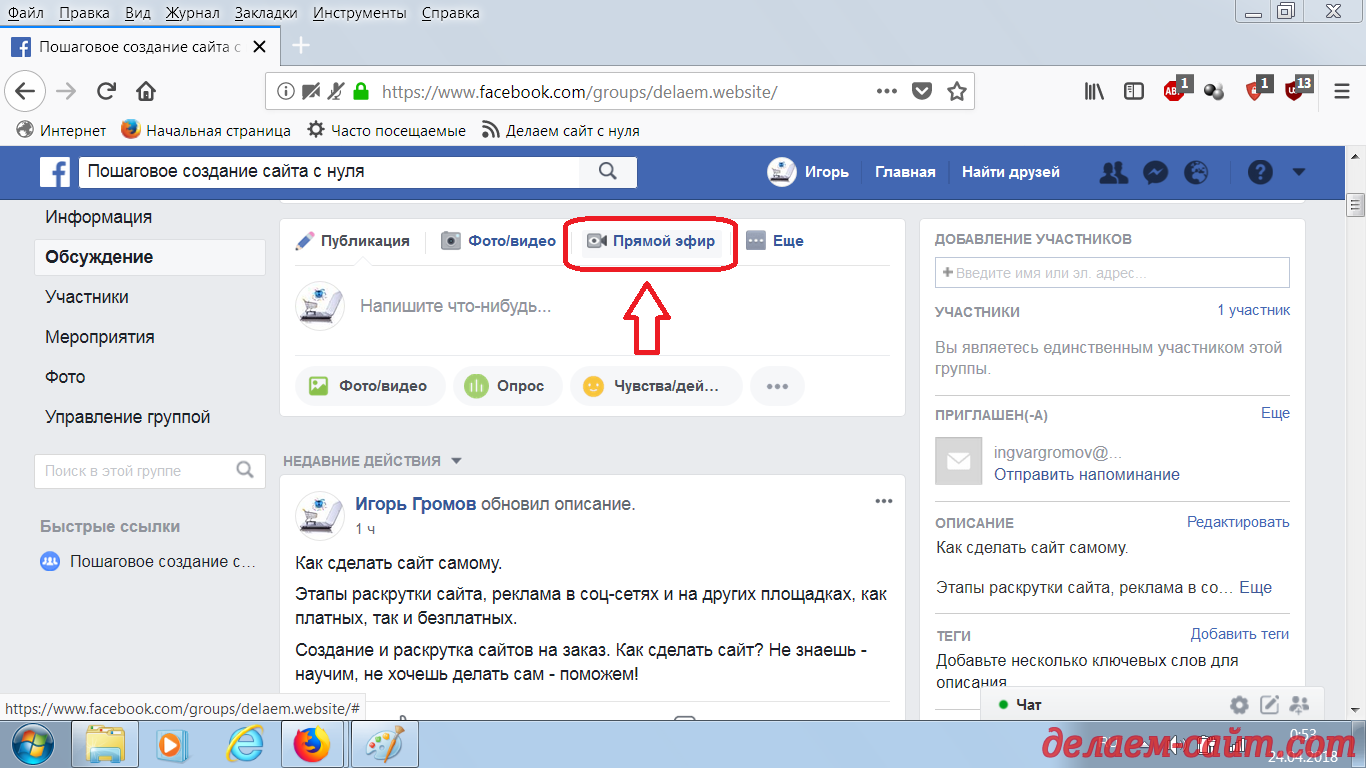Click the Facebook search magnifier button

(607, 171)
